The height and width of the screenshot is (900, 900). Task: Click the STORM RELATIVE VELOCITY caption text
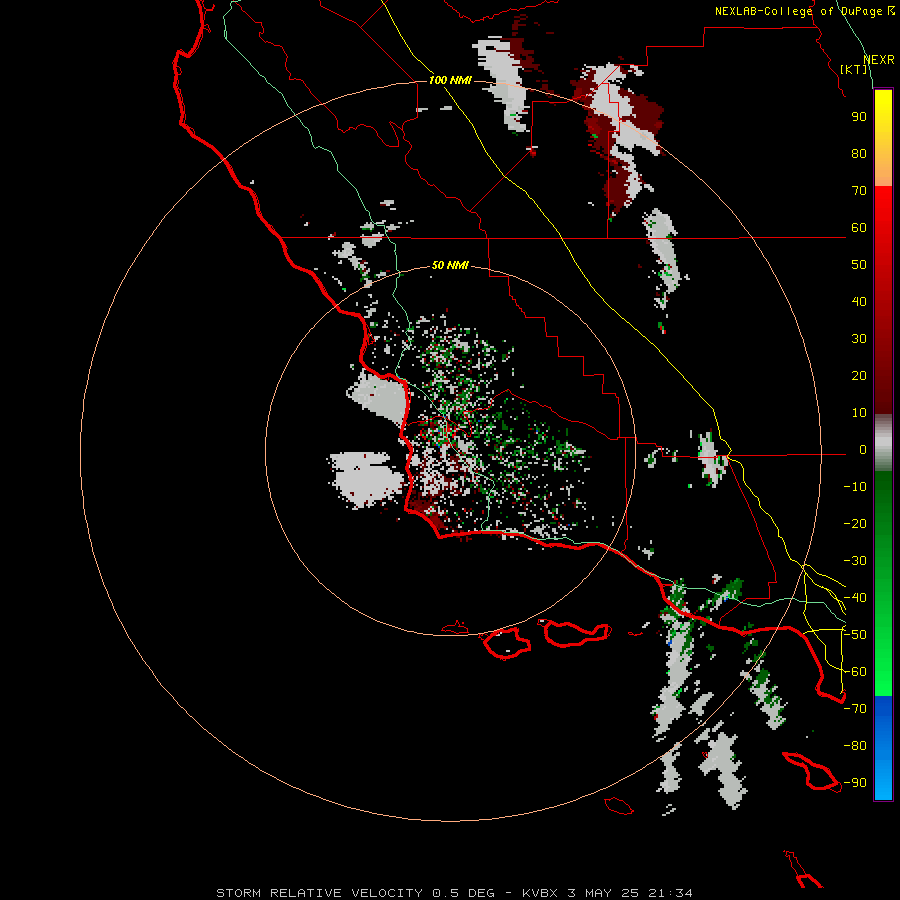(x=319, y=893)
